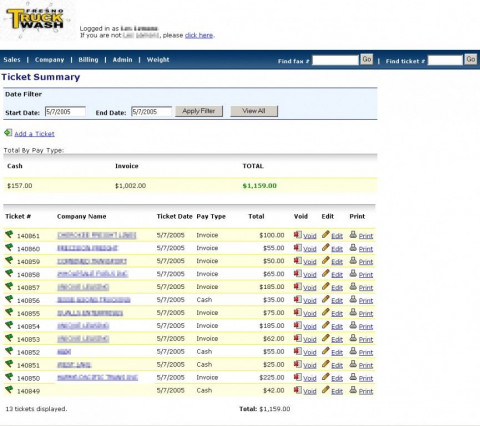
Task: Click the Edit link for ticket 140855
Action: point(337,314)
